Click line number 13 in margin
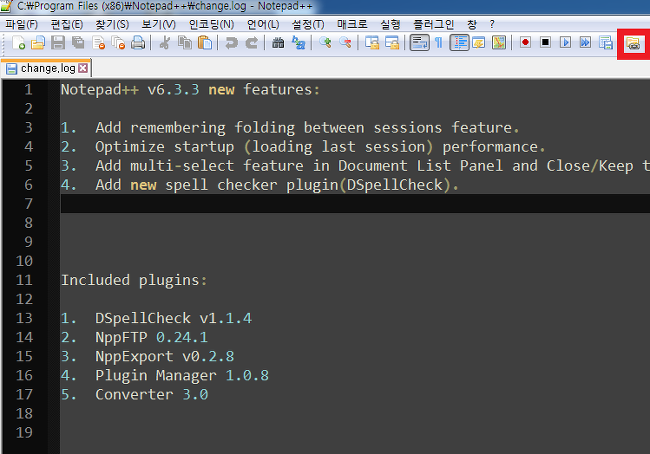The height and width of the screenshot is (454, 650). 24,318
